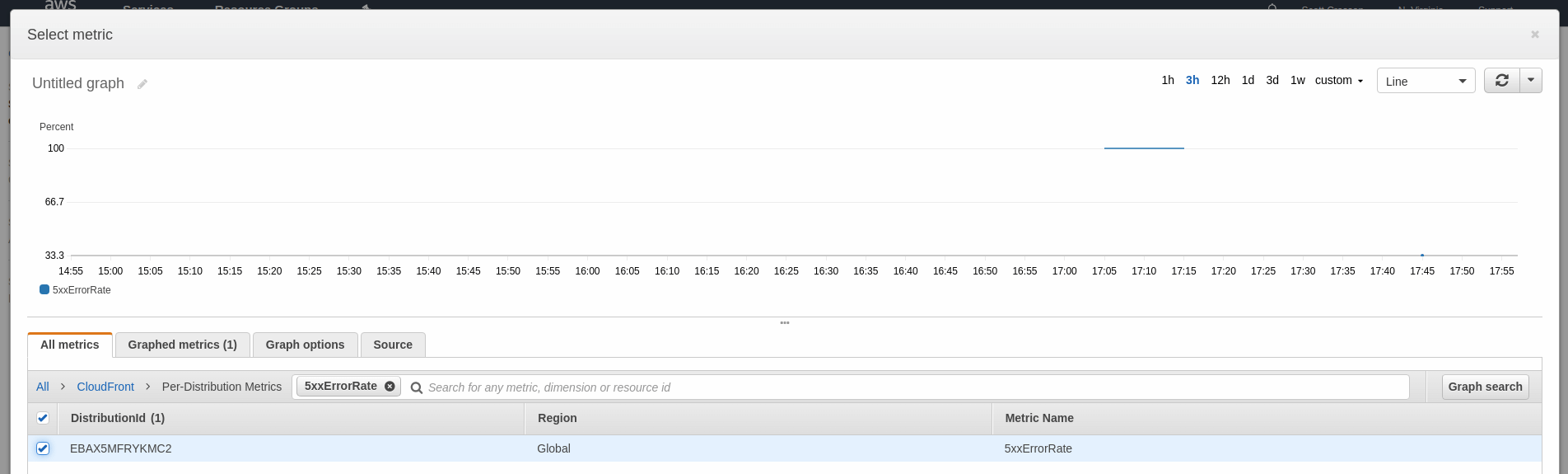The image size is (1568, 474).
Task: Open the custom time range dropdown
Action: pyautogui.click(x=1338, y=81)
